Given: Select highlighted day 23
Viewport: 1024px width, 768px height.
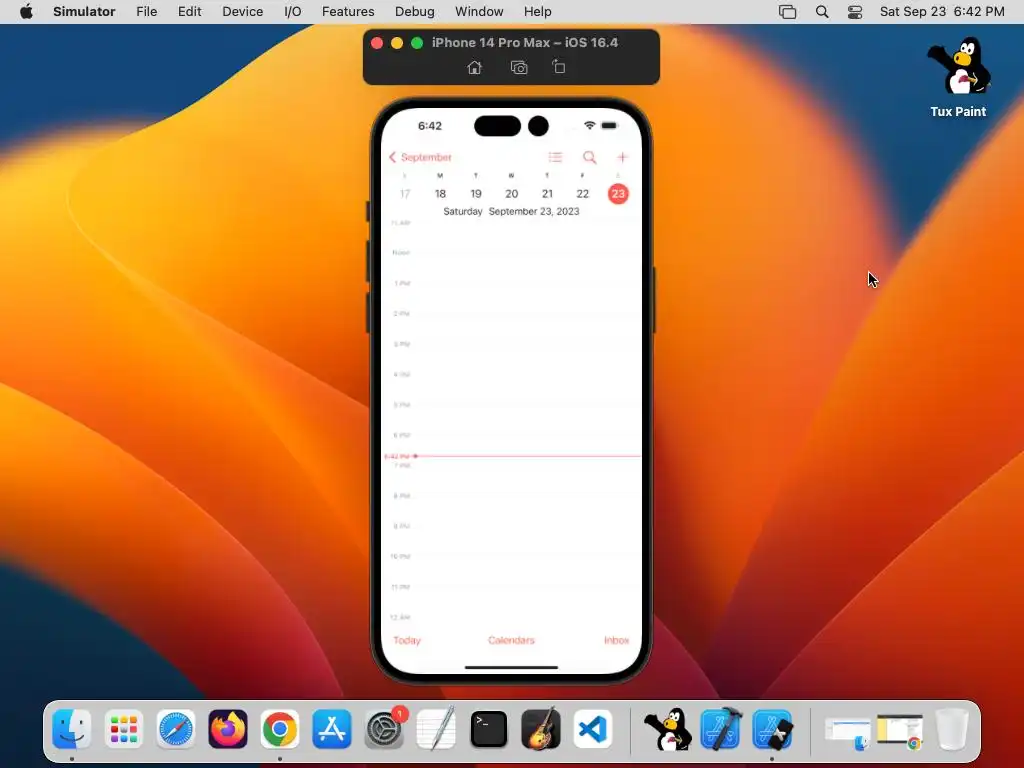Looking at the screenshot, I should (618, 194).
